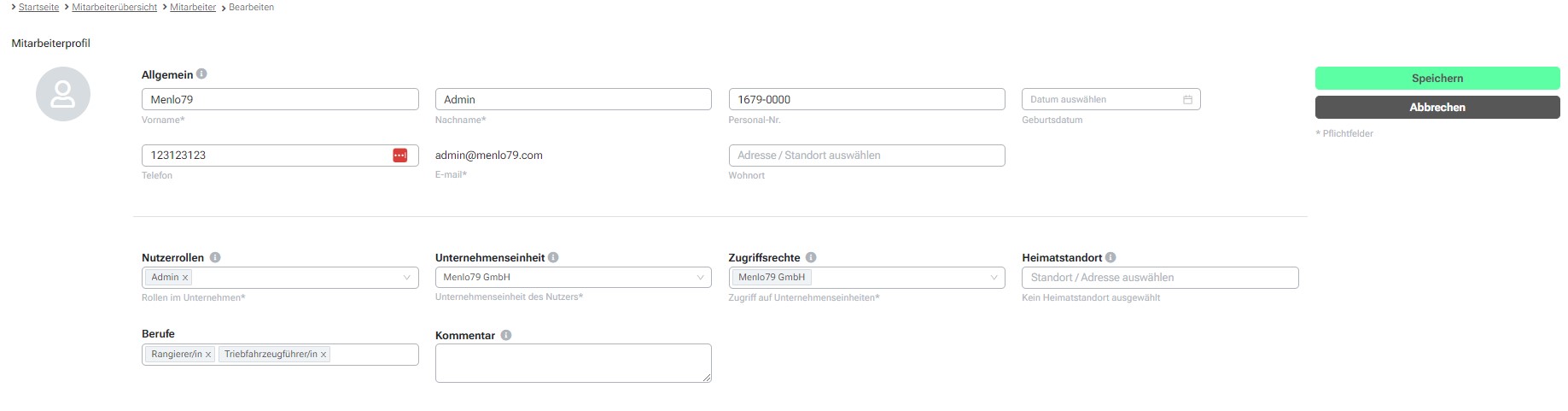This screenshot has height=411, width=1568.
Task: Click the profile avatar placeholder
Action: pyautogui.click(x=63, y=94)
